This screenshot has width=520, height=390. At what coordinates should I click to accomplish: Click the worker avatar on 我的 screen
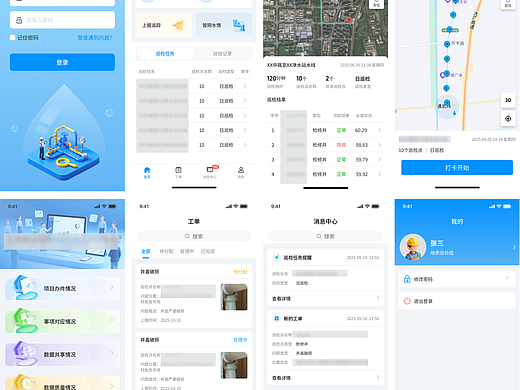413,247
